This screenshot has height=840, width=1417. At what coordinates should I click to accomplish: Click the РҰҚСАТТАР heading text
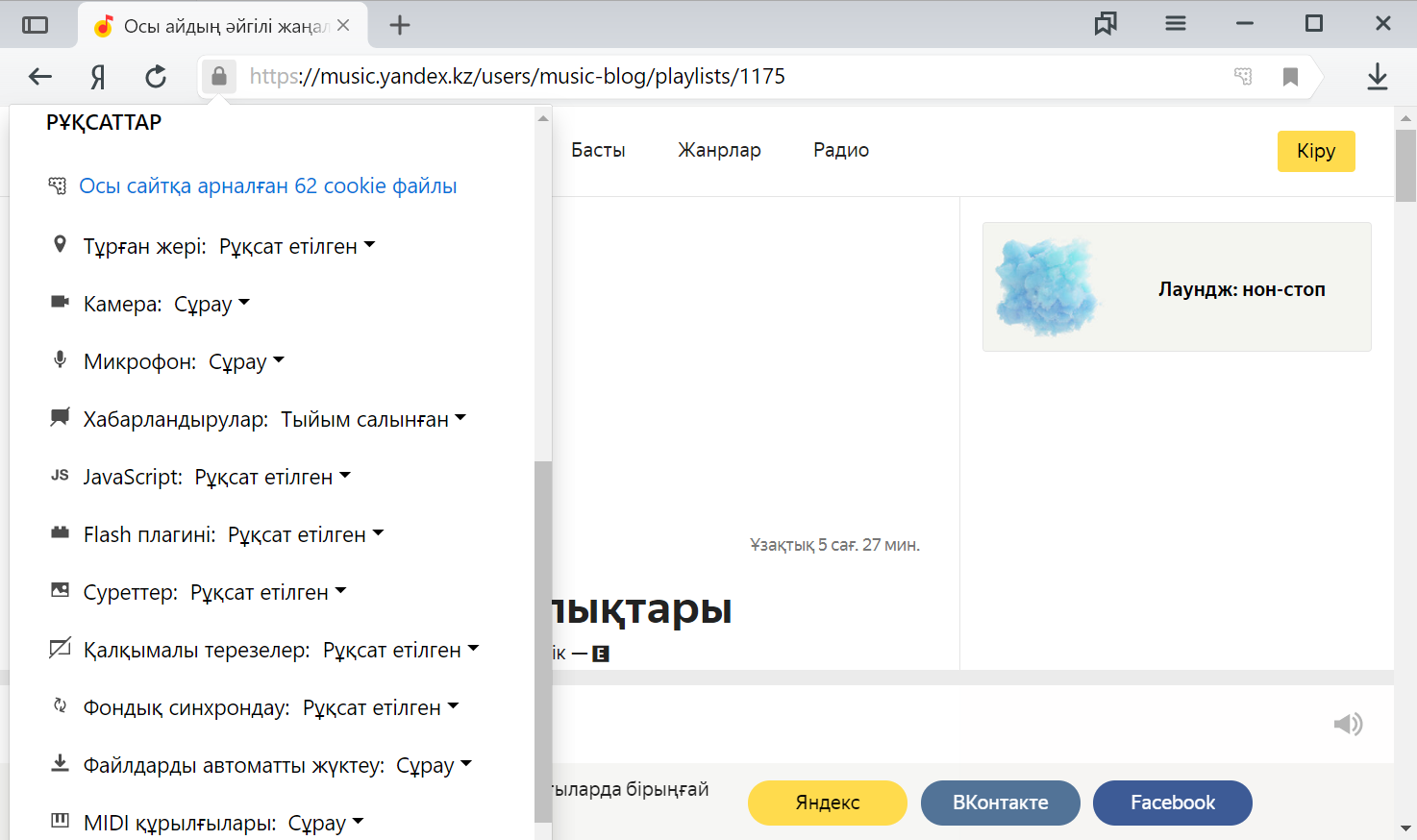point(104,122)
